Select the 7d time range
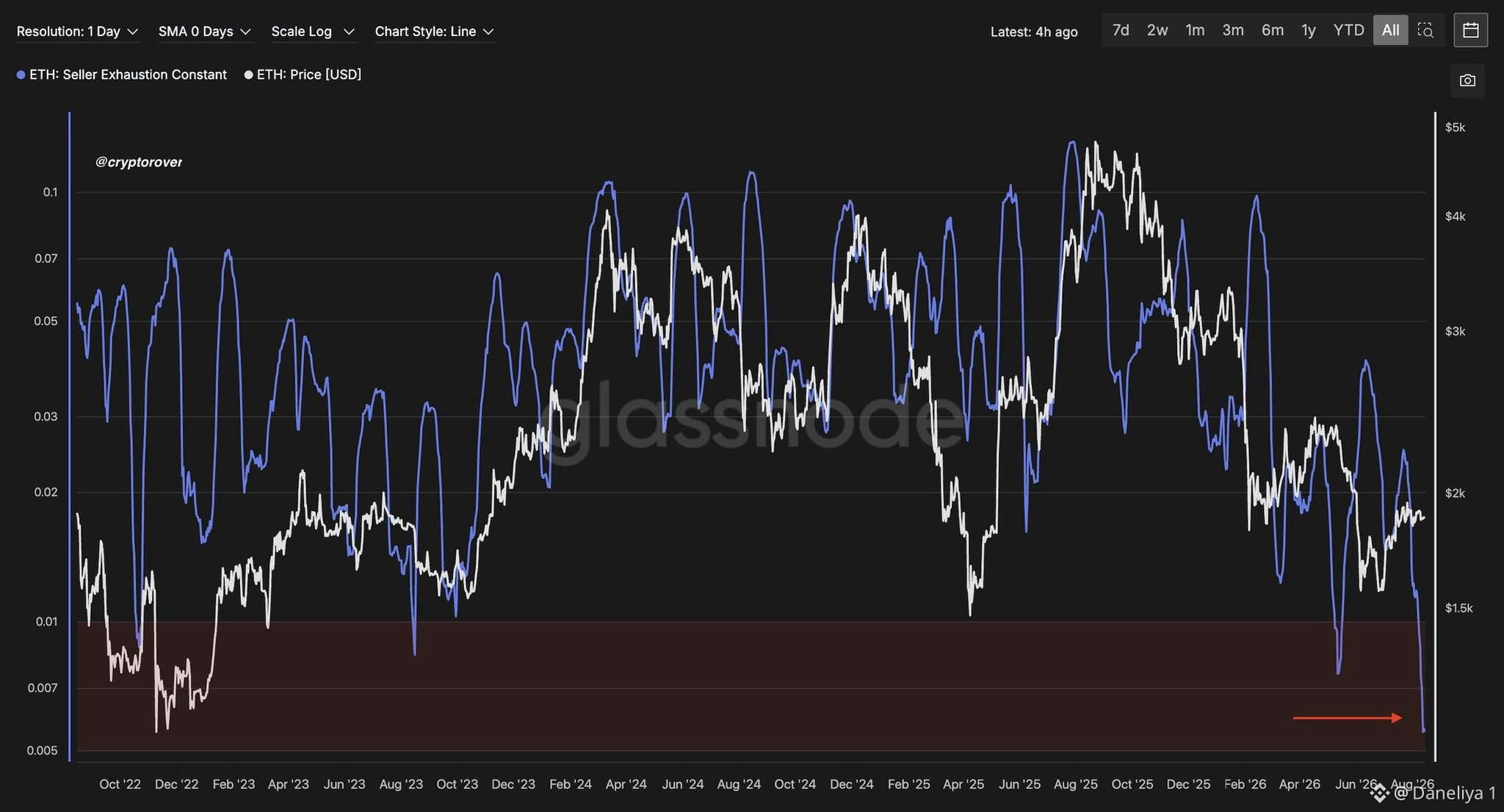The image size is (1504, 812). 1121,30
